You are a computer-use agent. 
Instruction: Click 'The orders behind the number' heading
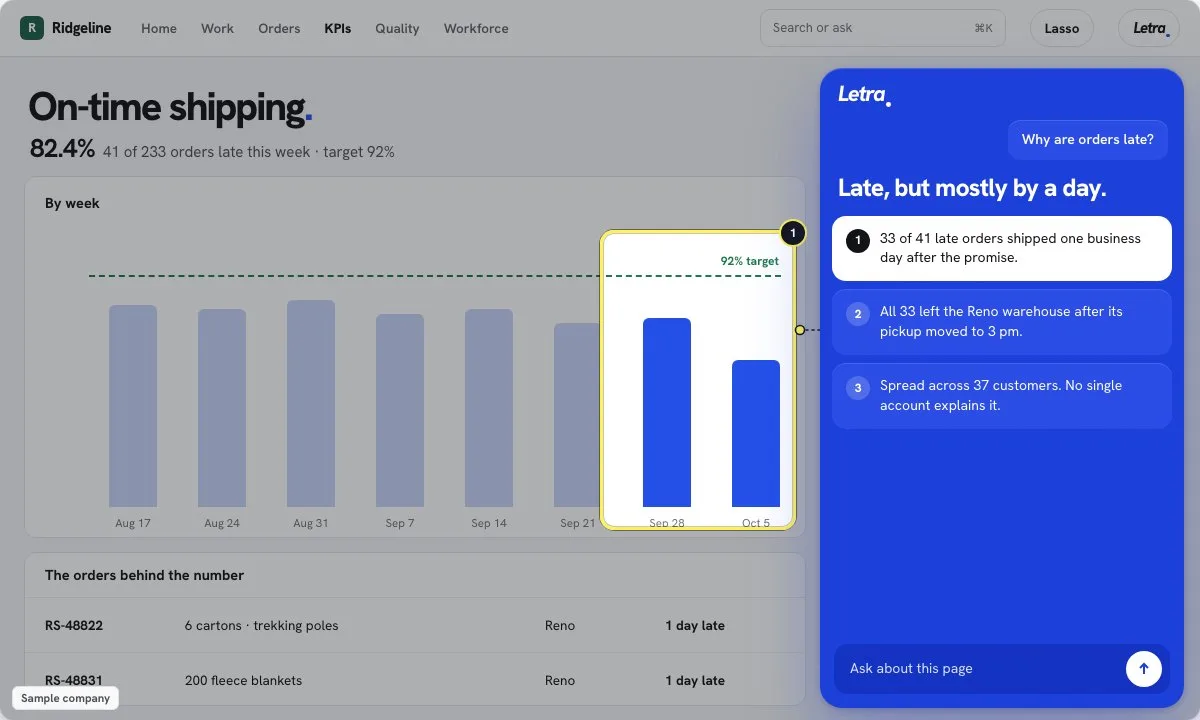[144, 575]
